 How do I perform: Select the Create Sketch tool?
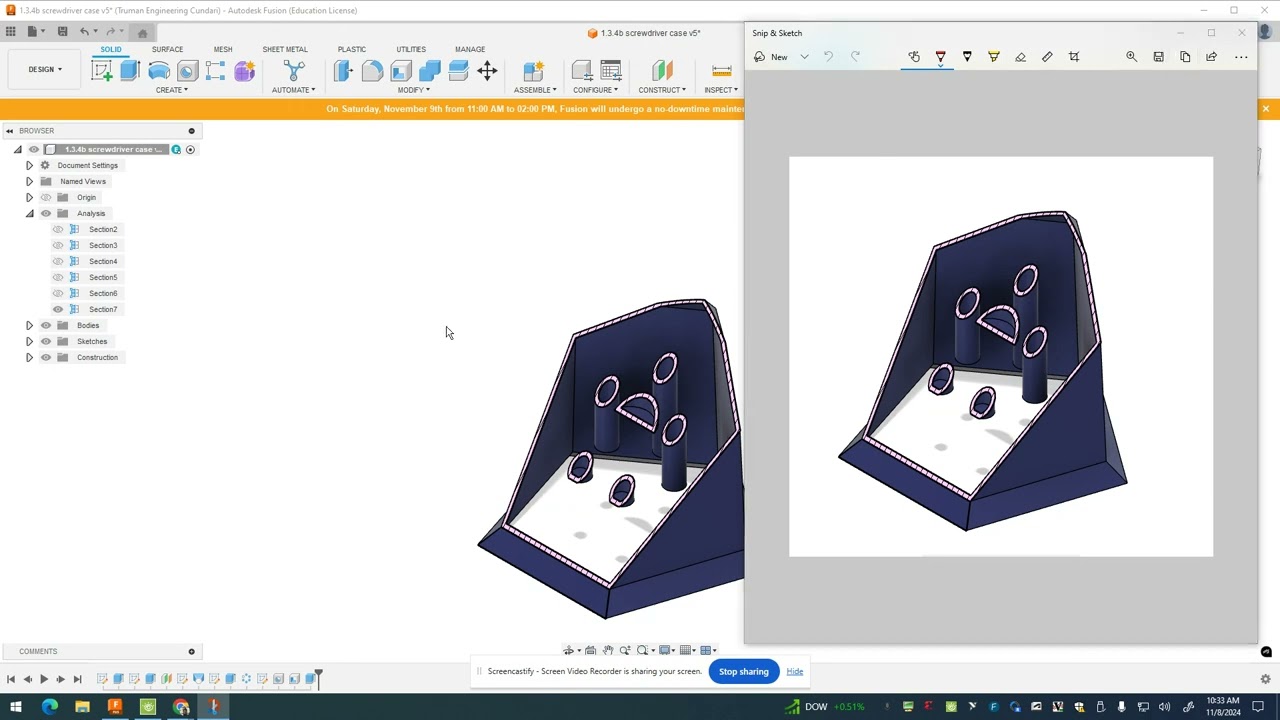[101, 70]
